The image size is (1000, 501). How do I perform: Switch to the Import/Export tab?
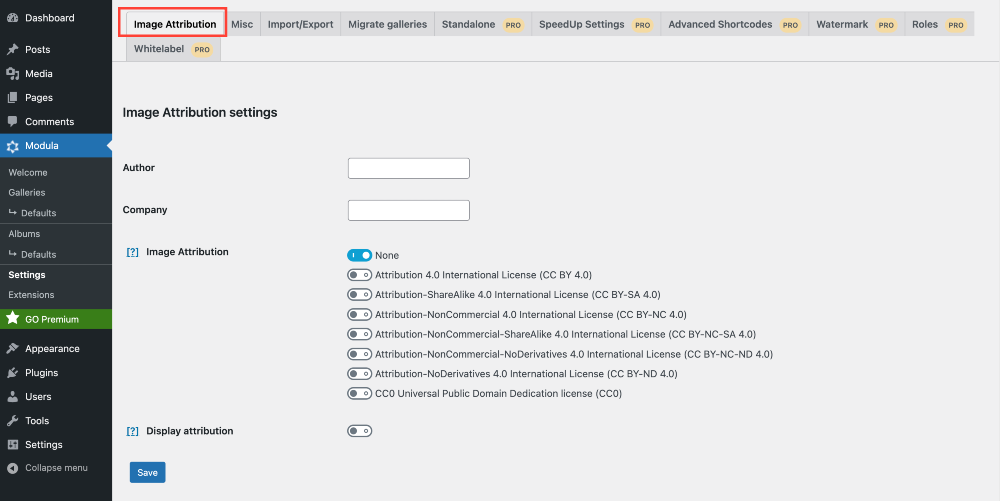pyautogui.click(x=300, y=24)
